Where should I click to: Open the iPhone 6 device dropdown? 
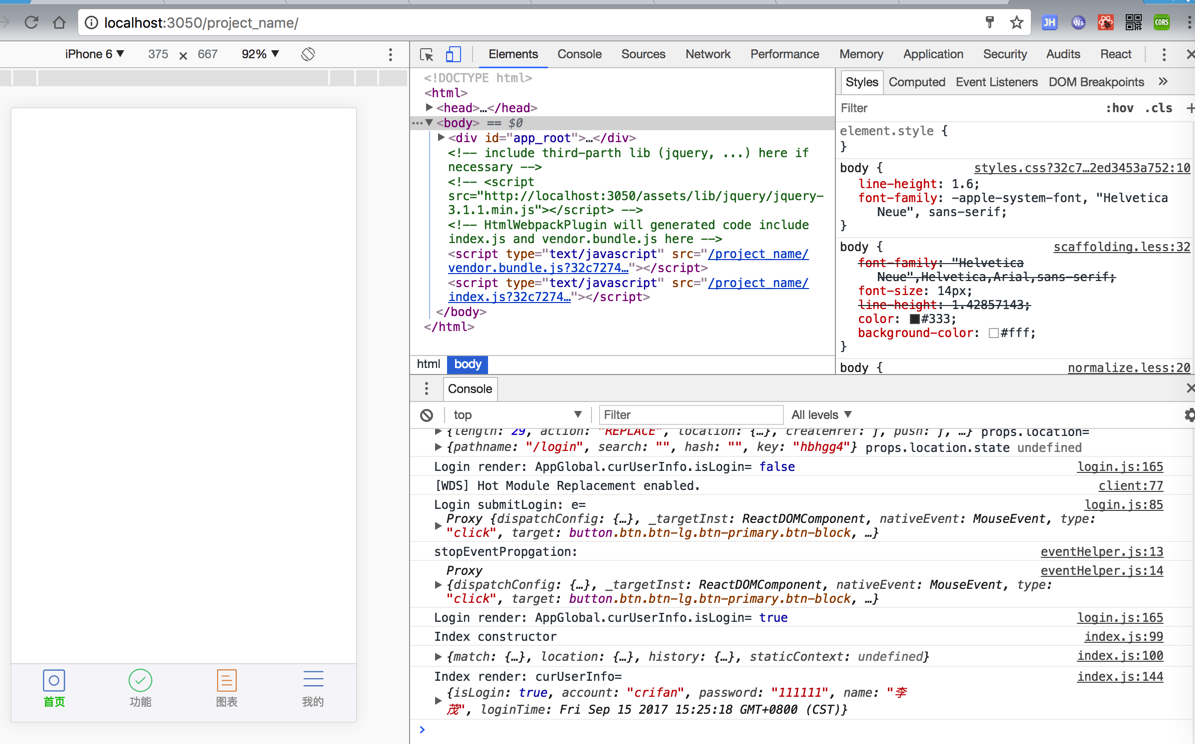click(x=94, y=54)
